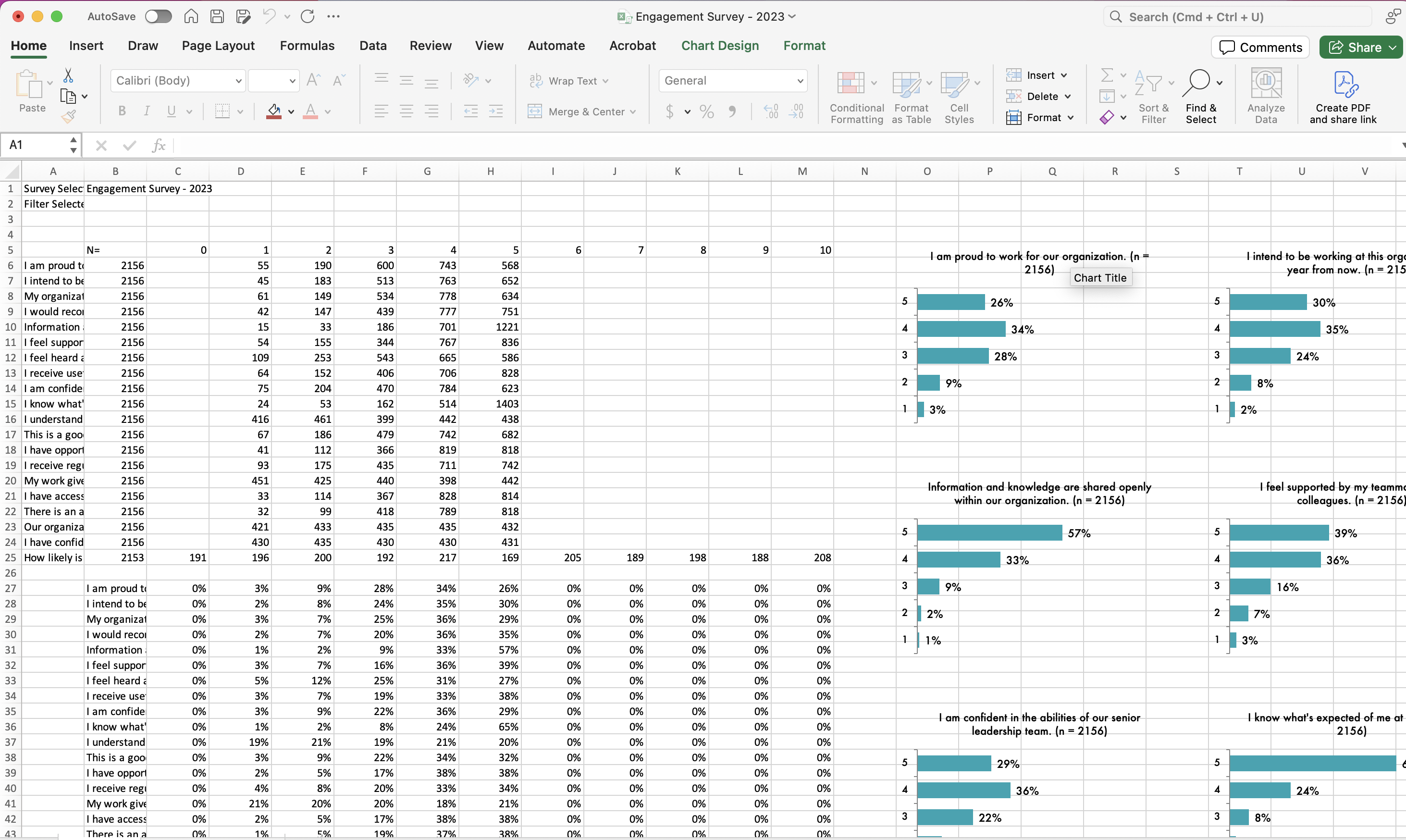Click Analyze Data button

click(1266, 97)
